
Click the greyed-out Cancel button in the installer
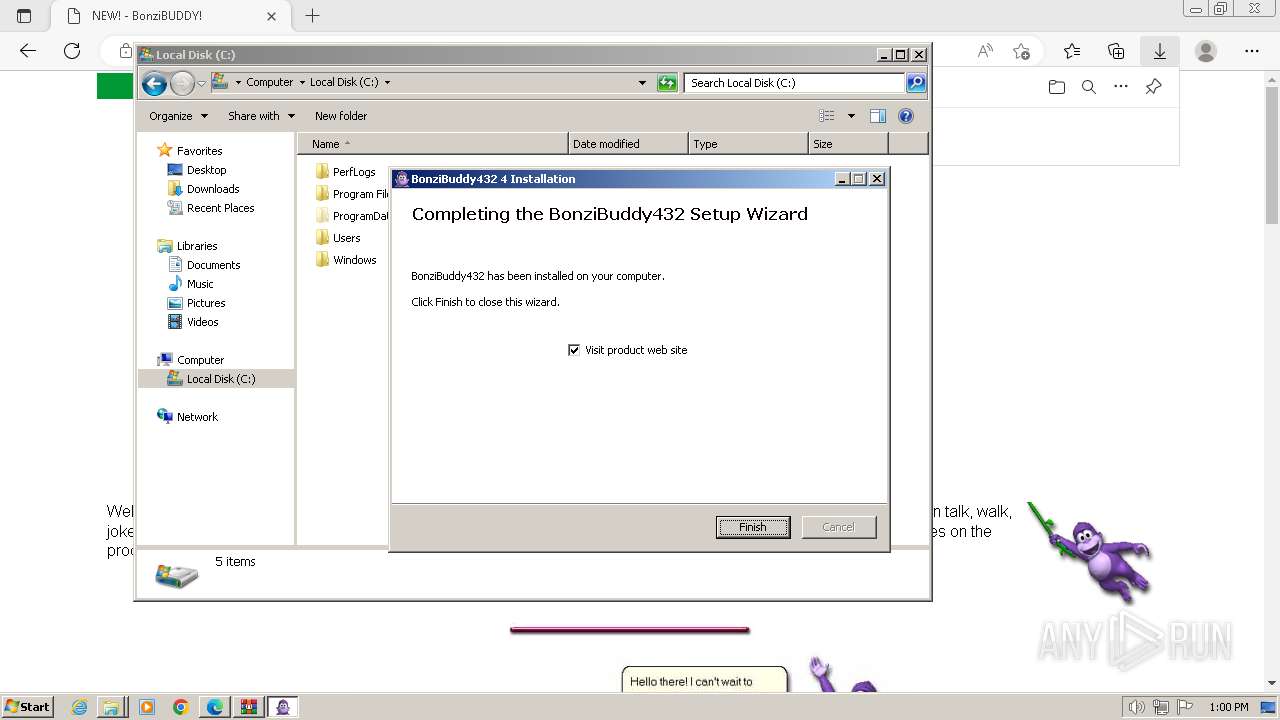(838, 527)
